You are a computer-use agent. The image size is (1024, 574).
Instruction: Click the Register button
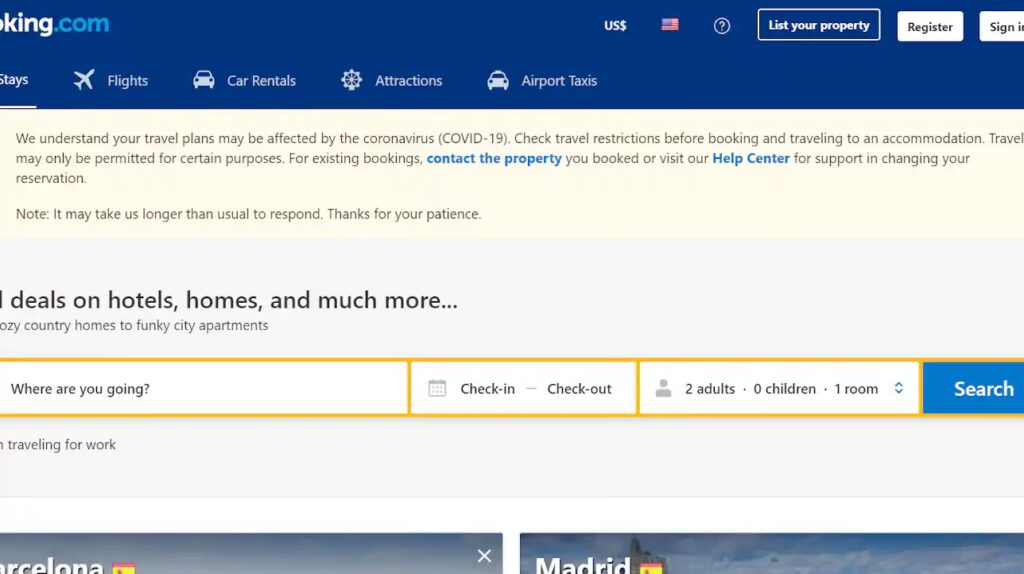point(930,27)
